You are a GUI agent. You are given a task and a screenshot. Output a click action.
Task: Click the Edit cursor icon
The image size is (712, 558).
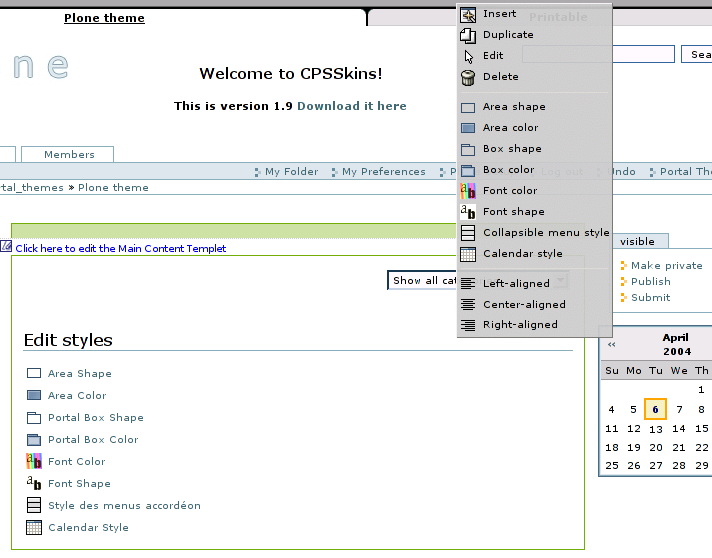[468, 56]
